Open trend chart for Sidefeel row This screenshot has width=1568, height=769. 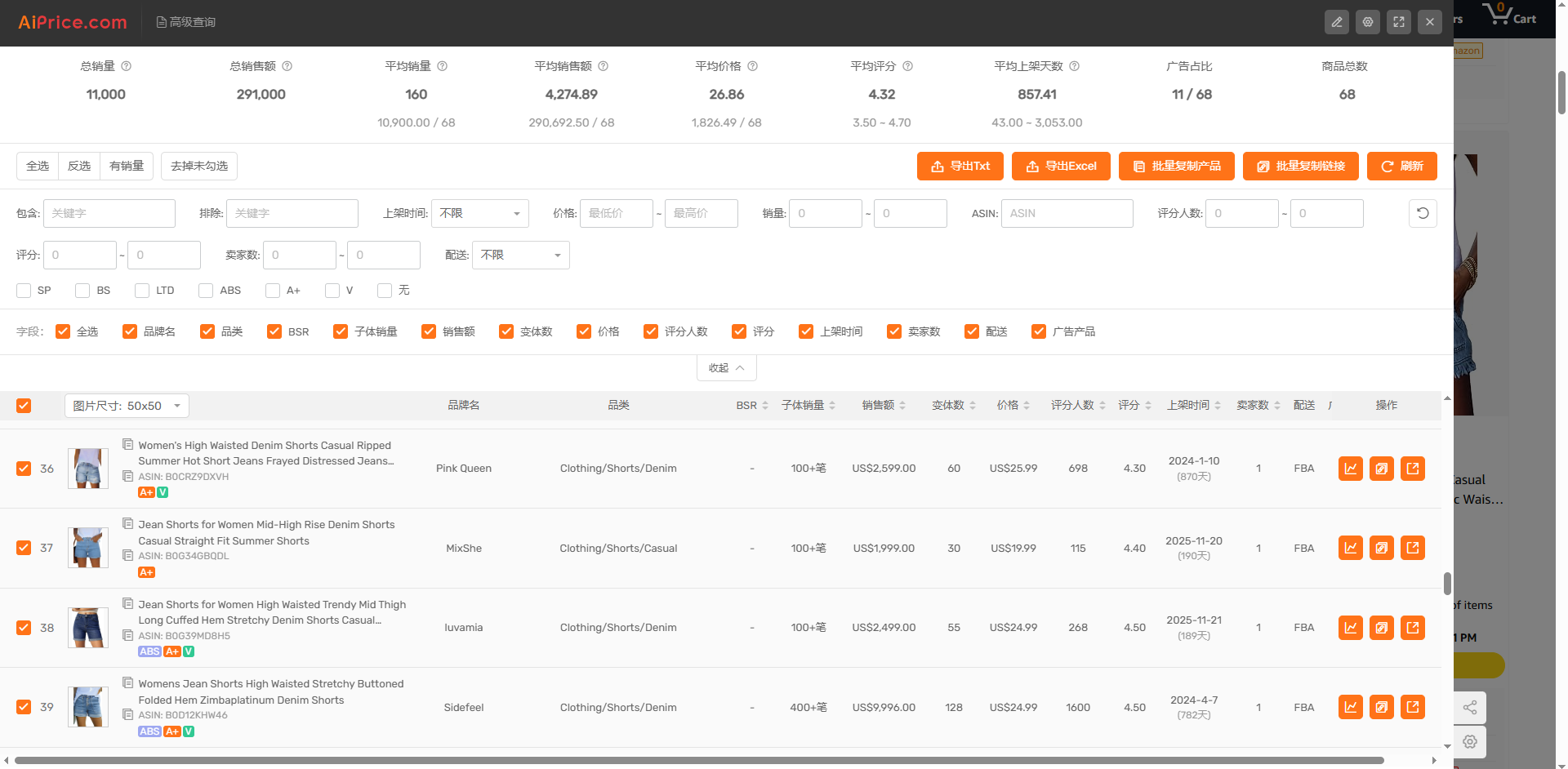(1351, 707)
